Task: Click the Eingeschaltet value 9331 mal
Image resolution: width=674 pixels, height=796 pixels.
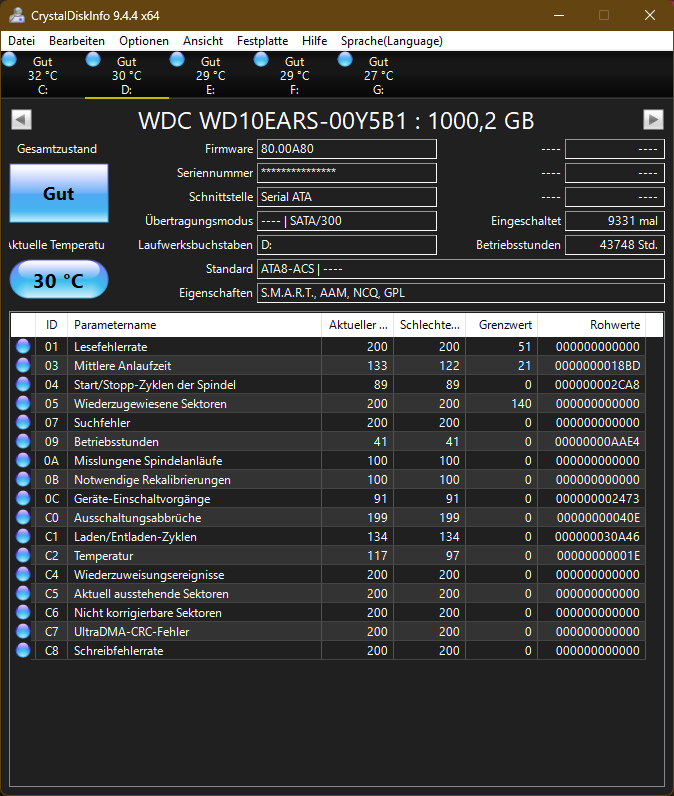Action: [615, 221]
